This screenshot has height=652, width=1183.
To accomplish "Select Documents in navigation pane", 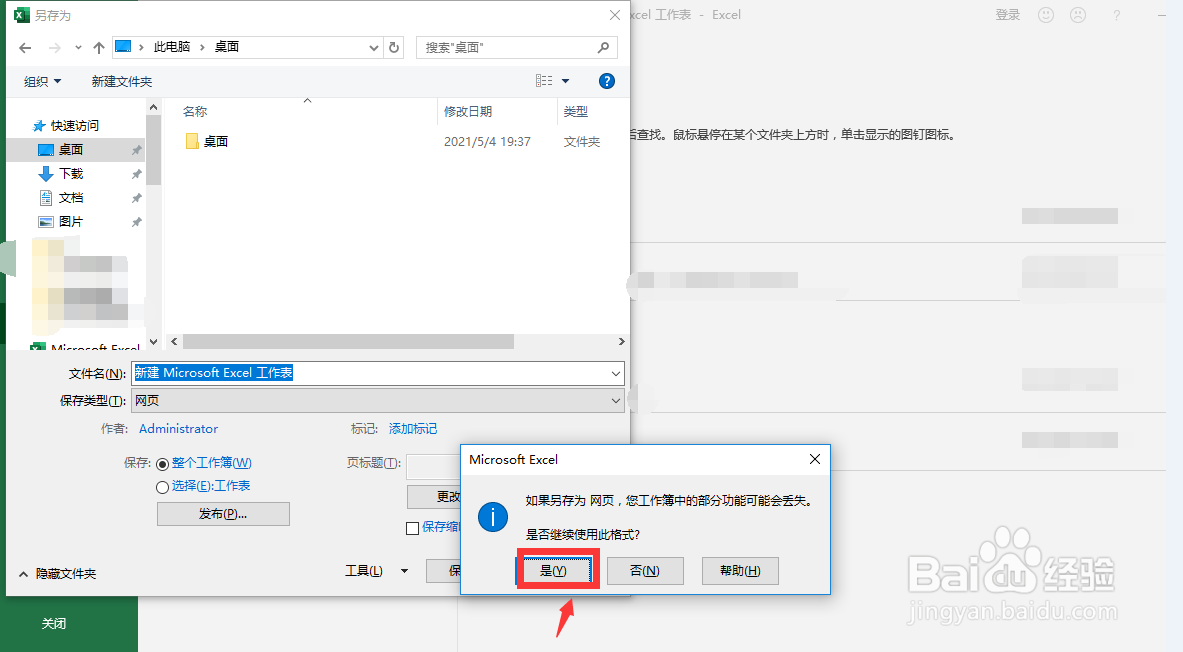I will point(71,198).
